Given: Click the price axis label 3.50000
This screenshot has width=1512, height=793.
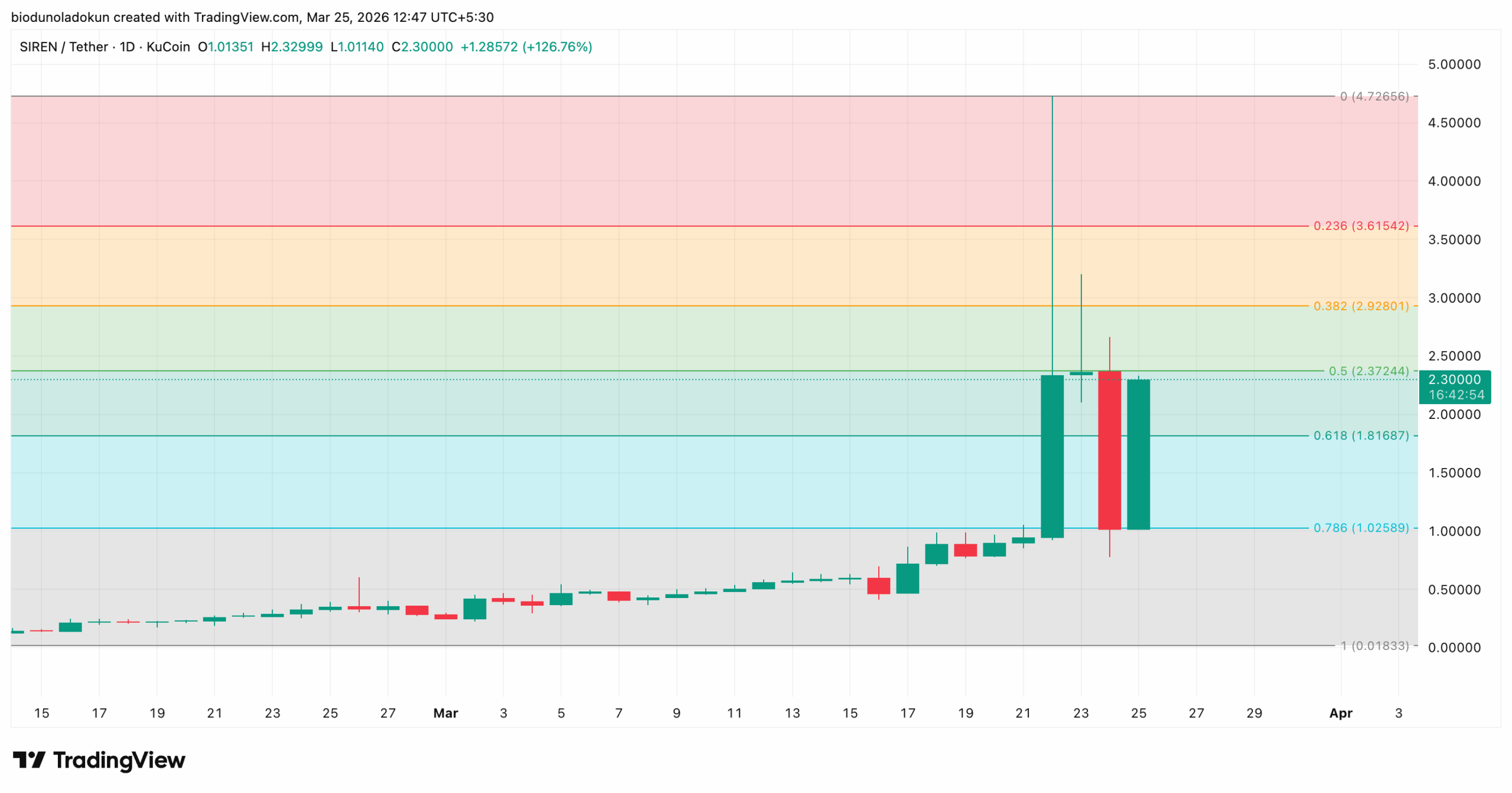Looking at the screenshot, I should pos(1454,240).
